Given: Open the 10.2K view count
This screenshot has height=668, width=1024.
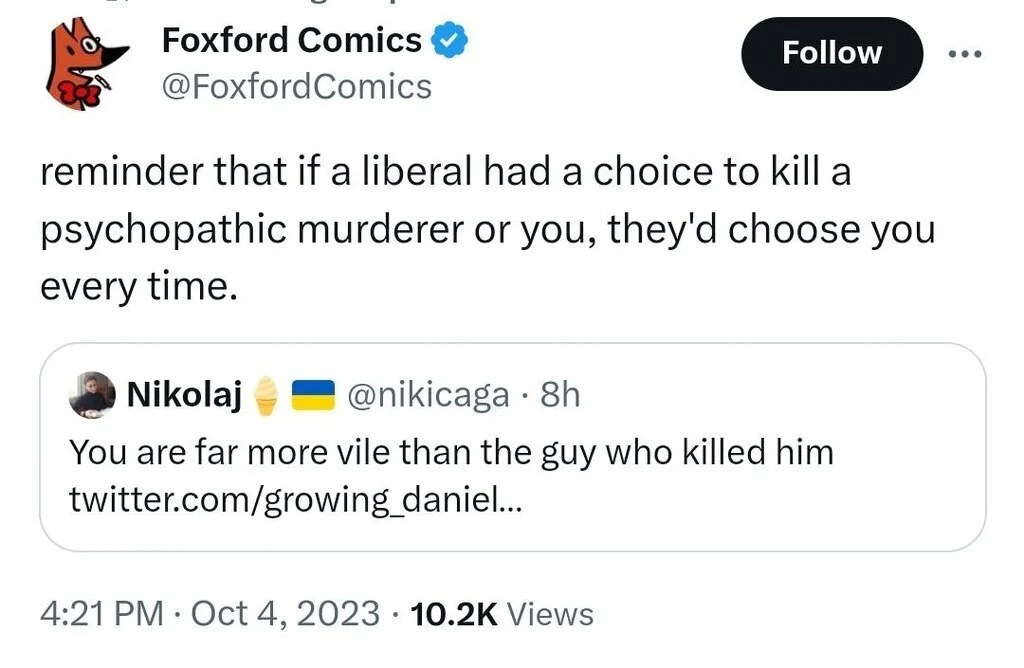Looking at the screenshot, I should click(454, 613).
